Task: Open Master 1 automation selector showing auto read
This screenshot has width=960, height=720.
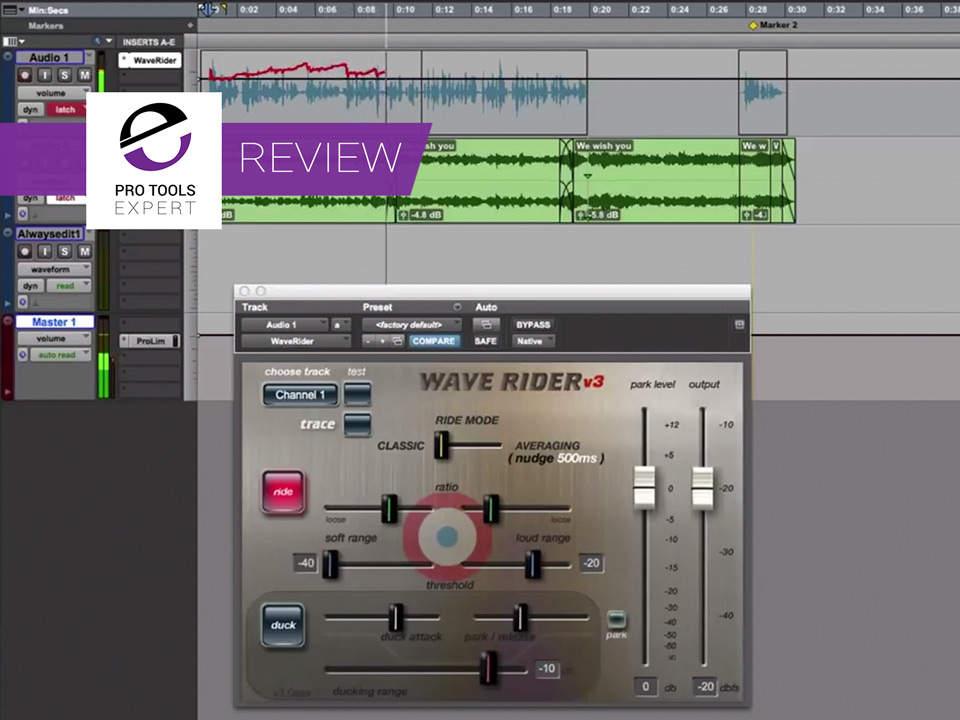Action: pyautogui.click(x=60, y=355)
